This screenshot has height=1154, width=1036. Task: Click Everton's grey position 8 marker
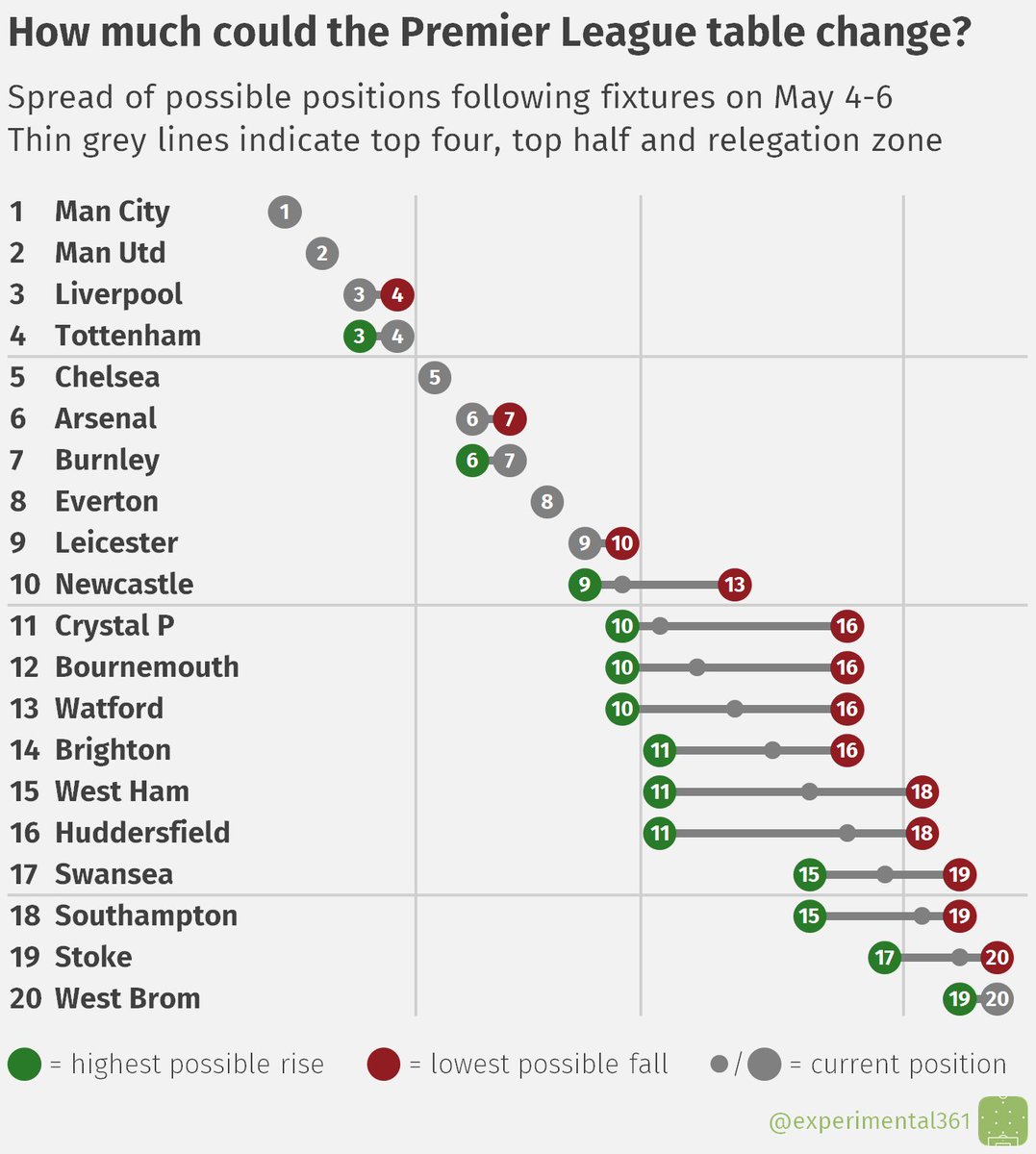click(547, 501)
